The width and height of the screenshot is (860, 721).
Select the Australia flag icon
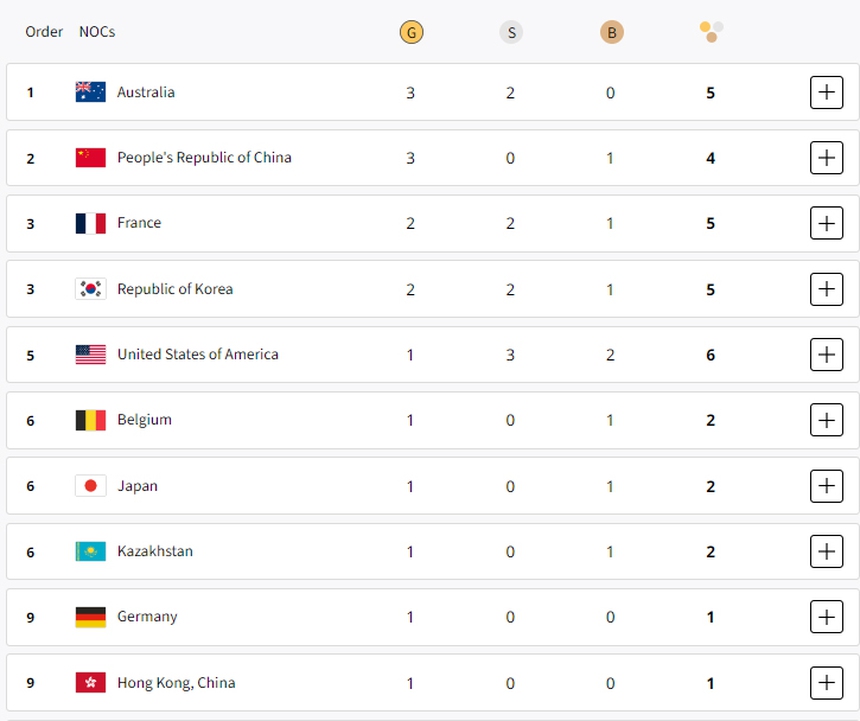click(89, 92)
